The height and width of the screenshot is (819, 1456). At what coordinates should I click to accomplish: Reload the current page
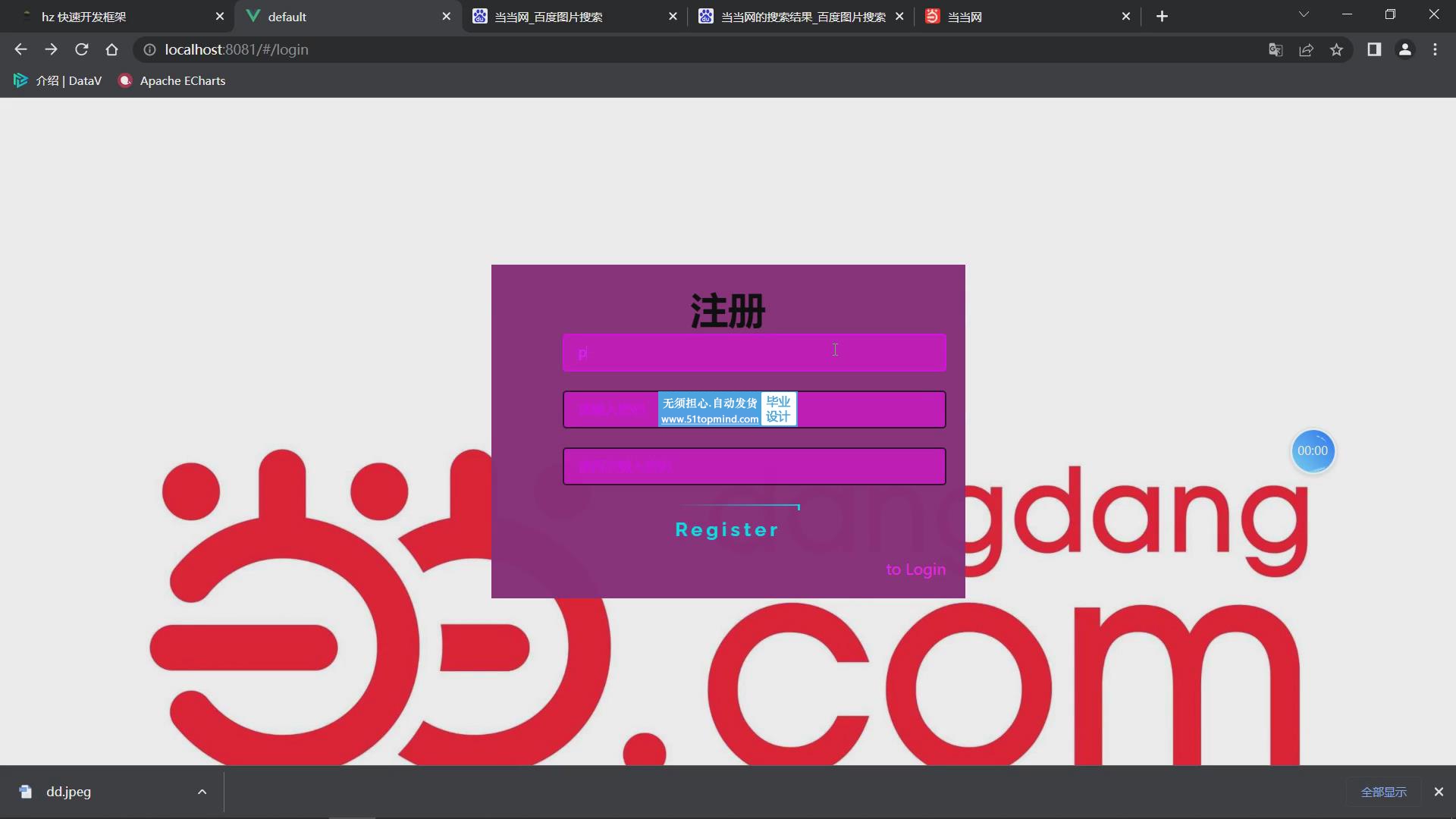click(81, 49)
